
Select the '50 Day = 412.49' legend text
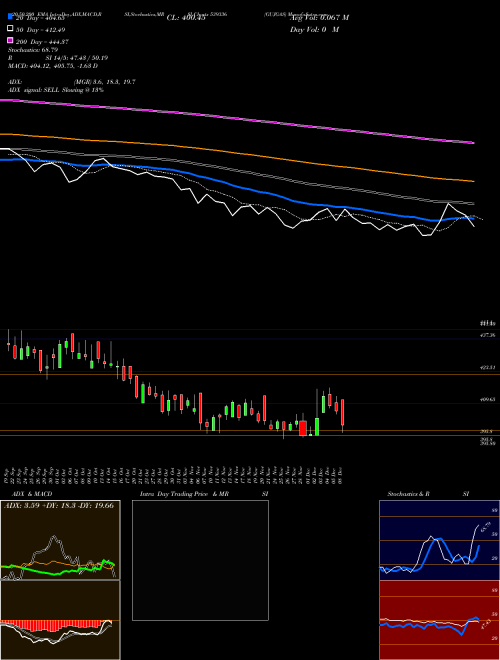pos(40,30)
